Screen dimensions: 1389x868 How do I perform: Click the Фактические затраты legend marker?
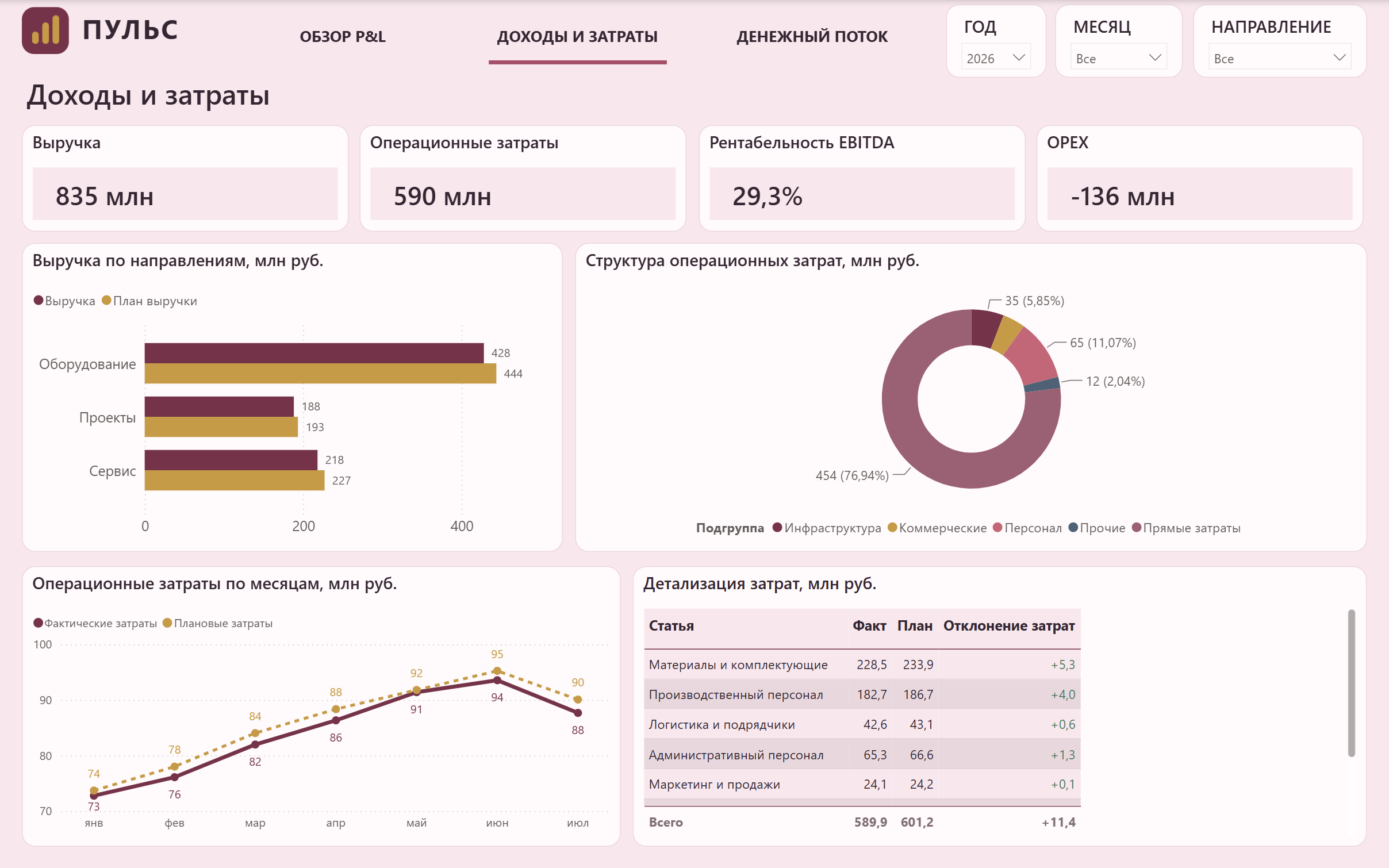point(39,623)
